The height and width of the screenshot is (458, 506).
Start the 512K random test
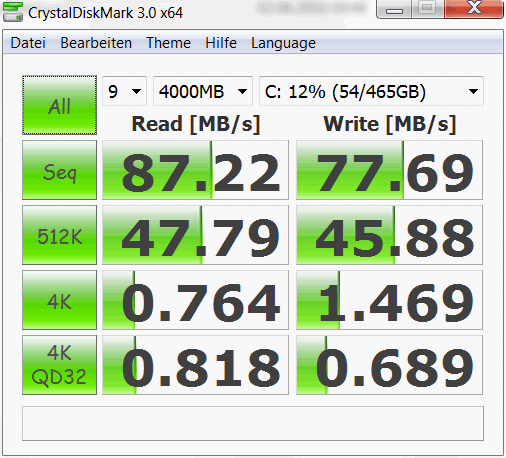tap(59, 235)
